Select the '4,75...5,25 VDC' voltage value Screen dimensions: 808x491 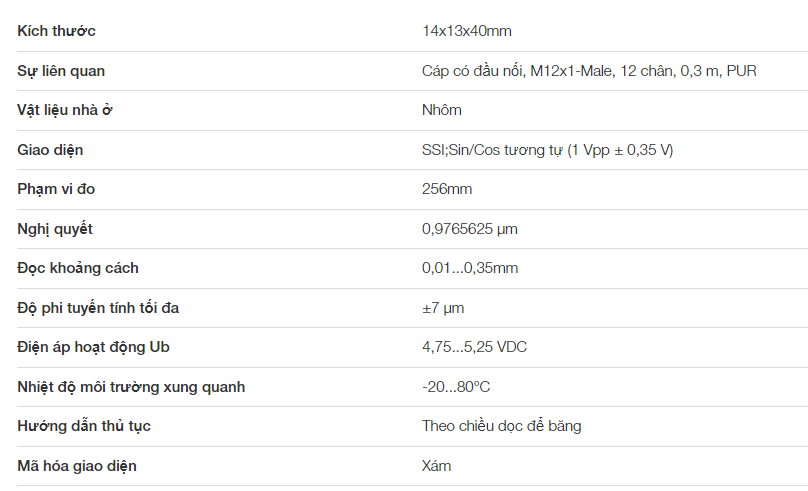pyautogui.click(x=474, y=347)
